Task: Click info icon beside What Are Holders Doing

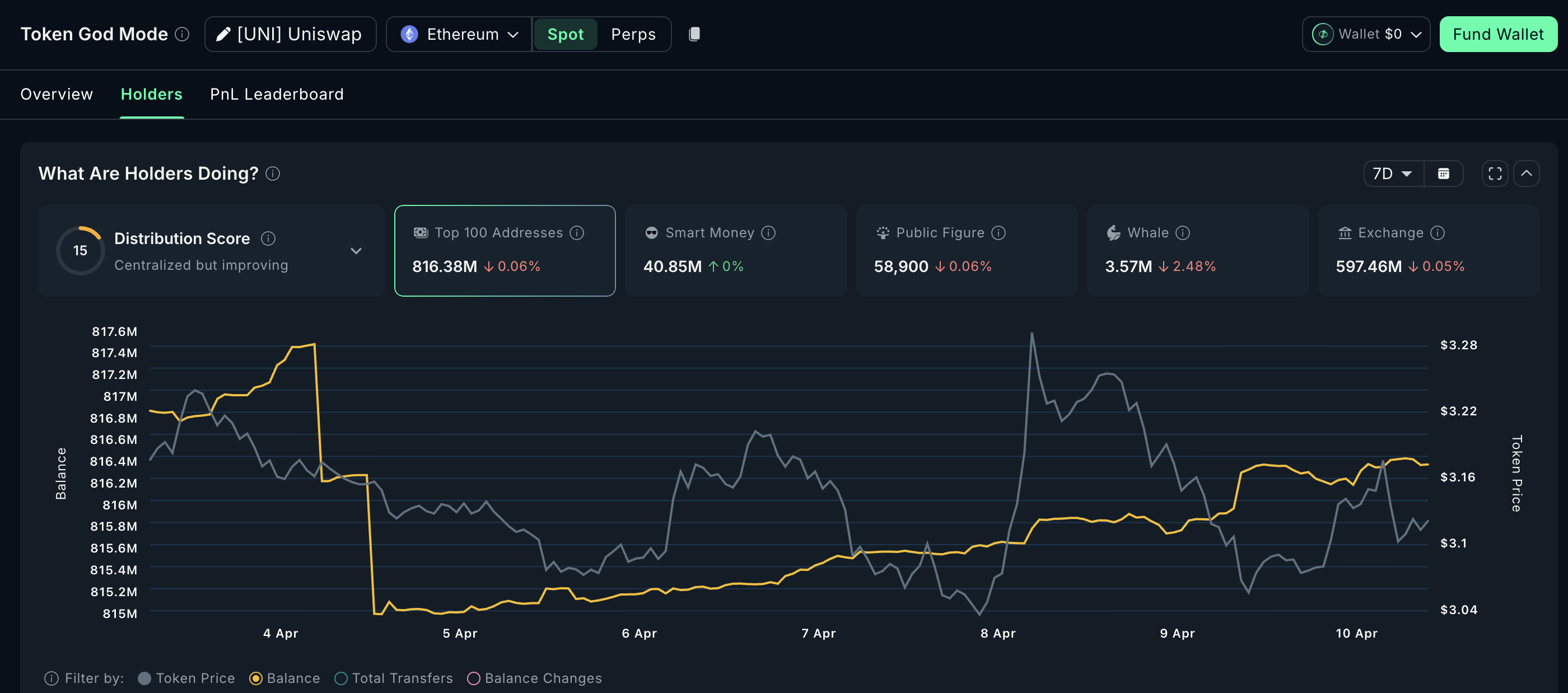Action: (x=273, y=174)
